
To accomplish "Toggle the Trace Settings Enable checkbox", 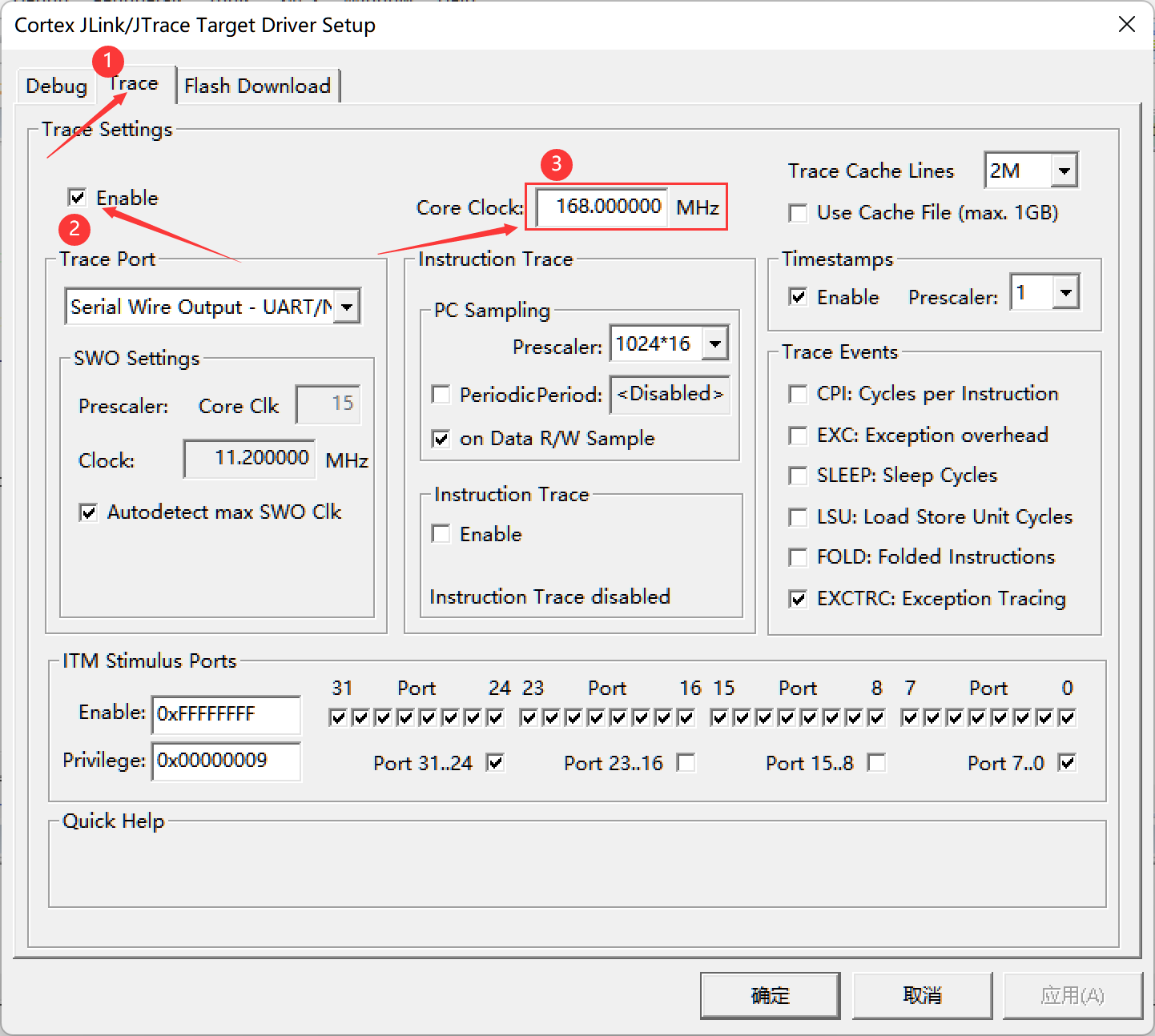I will coord(78,197).
